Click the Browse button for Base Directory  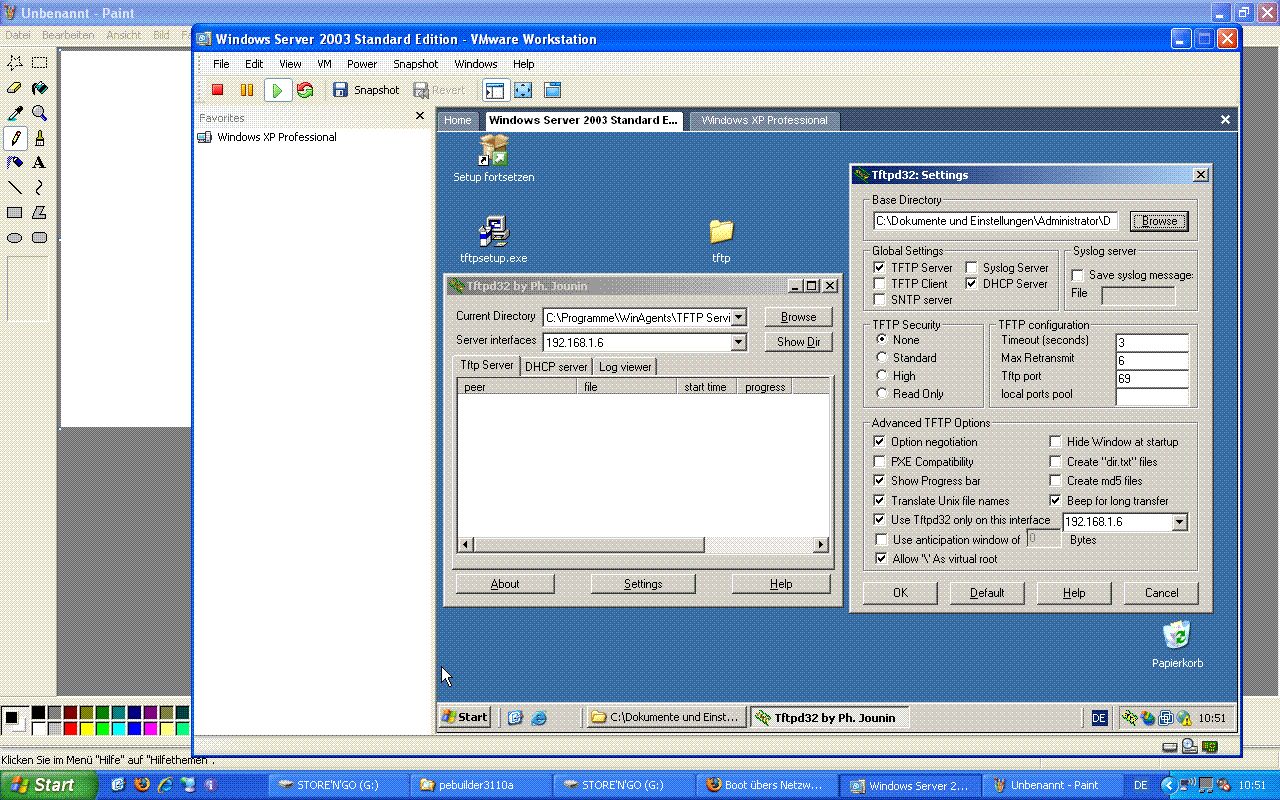coord(1159,221)
